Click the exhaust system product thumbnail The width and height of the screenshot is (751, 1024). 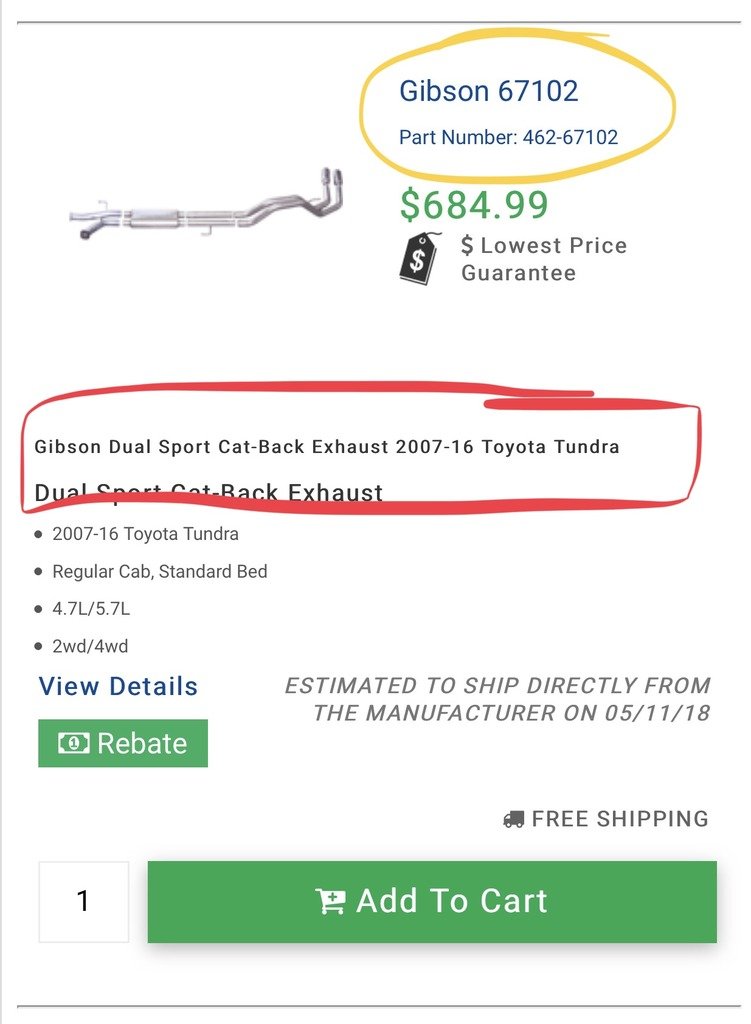point(206,204)
